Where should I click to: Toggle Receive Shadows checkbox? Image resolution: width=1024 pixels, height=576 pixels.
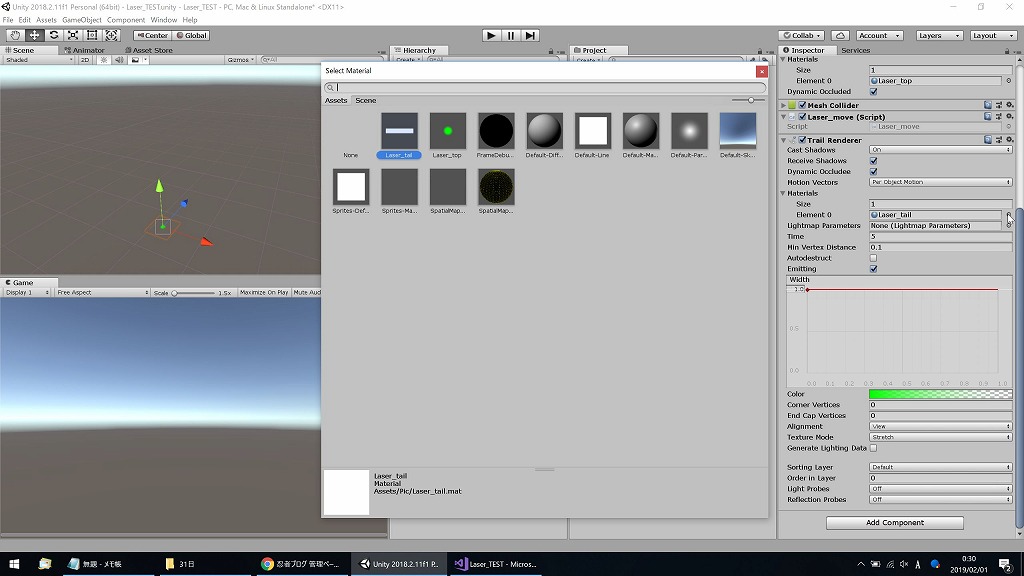point(873,161)
